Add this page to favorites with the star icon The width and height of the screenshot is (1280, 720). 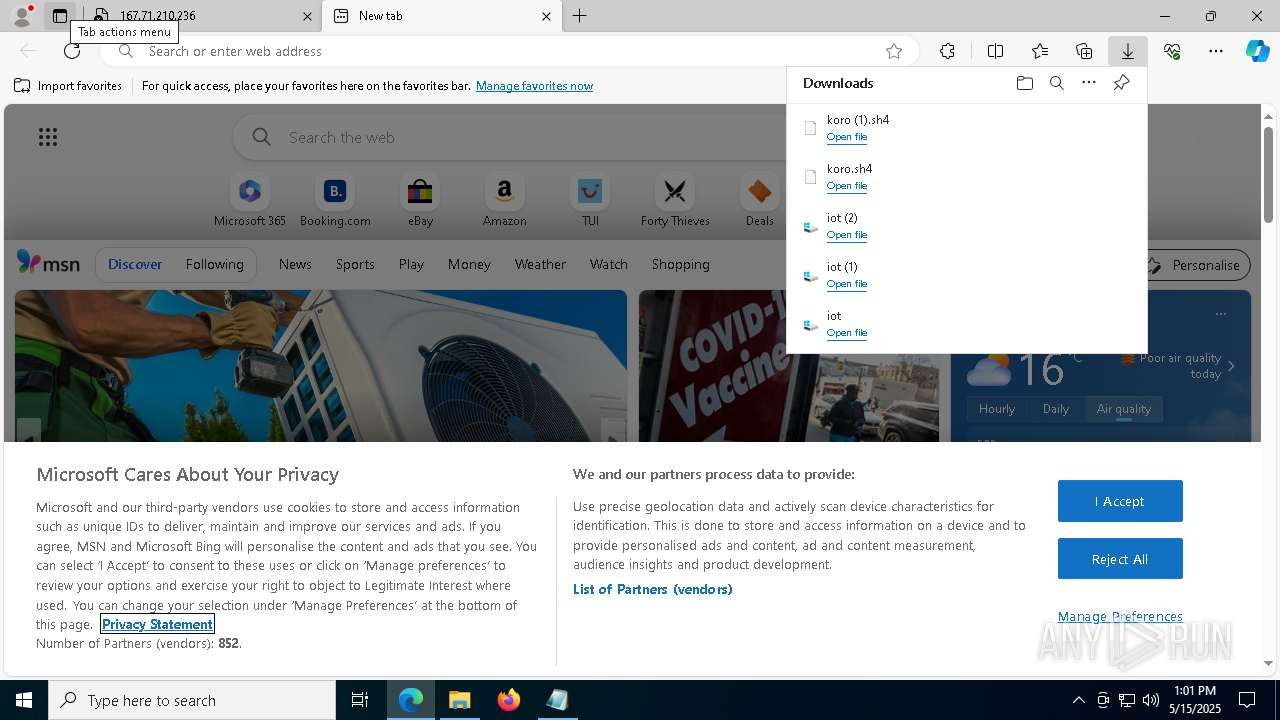(x=894, y=51)
